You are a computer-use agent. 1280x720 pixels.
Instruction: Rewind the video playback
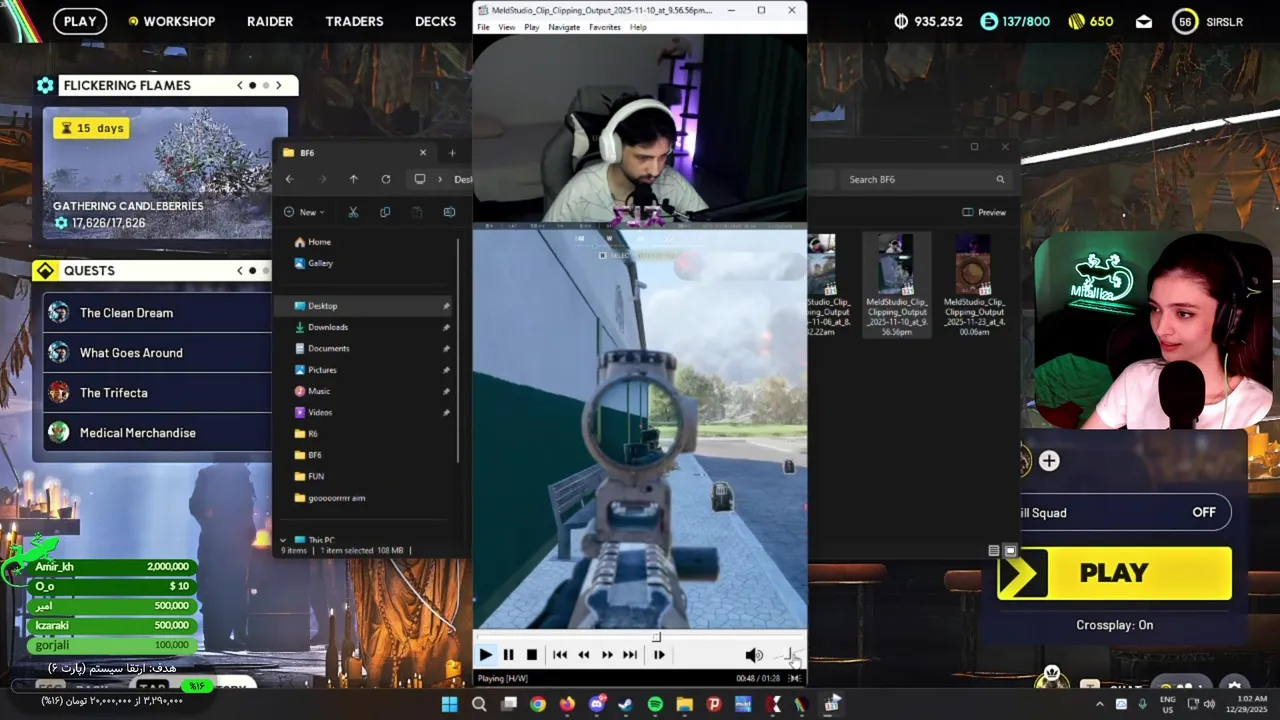pyautogui.click(x=584, y=655)
